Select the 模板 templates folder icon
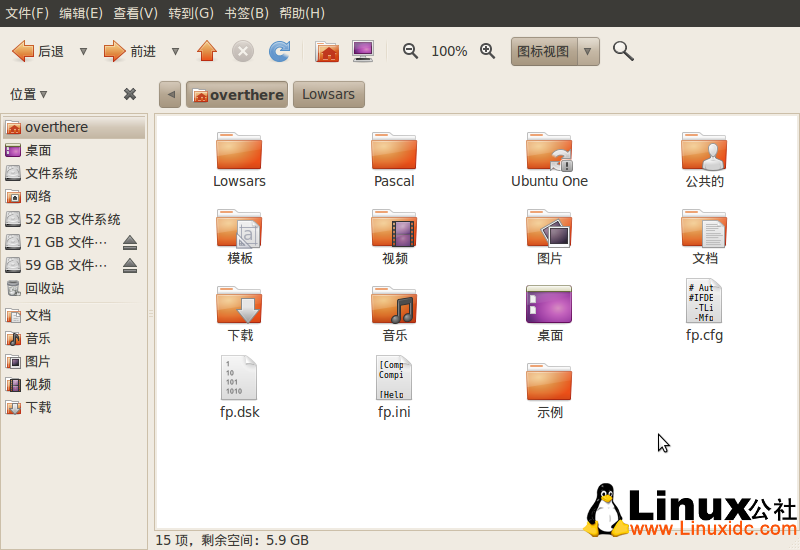This screenshot has height=550, width=800. 239,229
